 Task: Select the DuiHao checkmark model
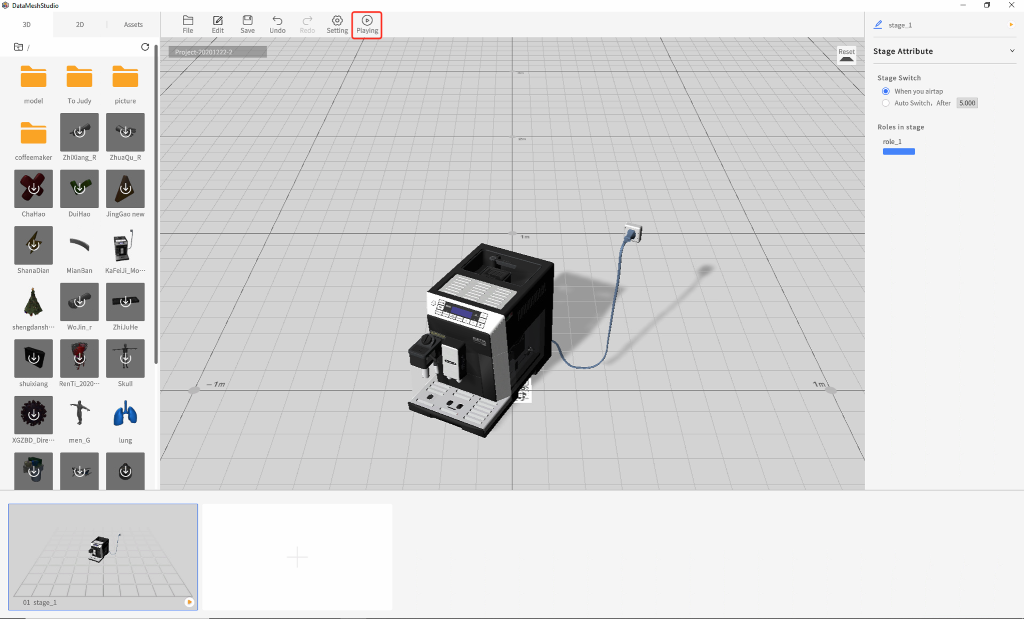pos(79,189)
